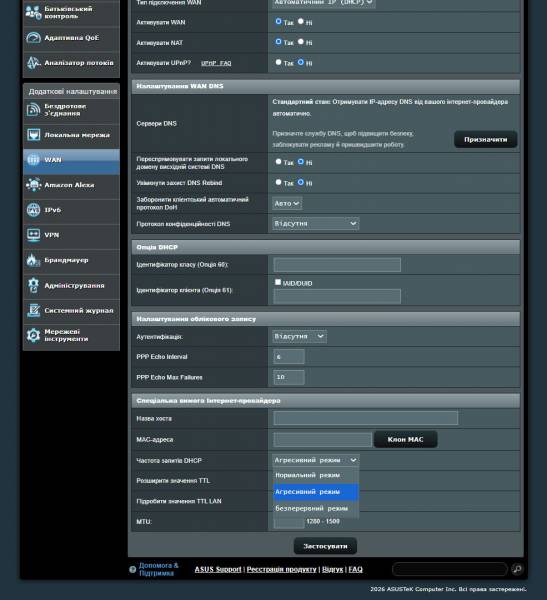547x600 pixels.
Task: Open the Реєстрація продукту link
Action: (281, 569)
